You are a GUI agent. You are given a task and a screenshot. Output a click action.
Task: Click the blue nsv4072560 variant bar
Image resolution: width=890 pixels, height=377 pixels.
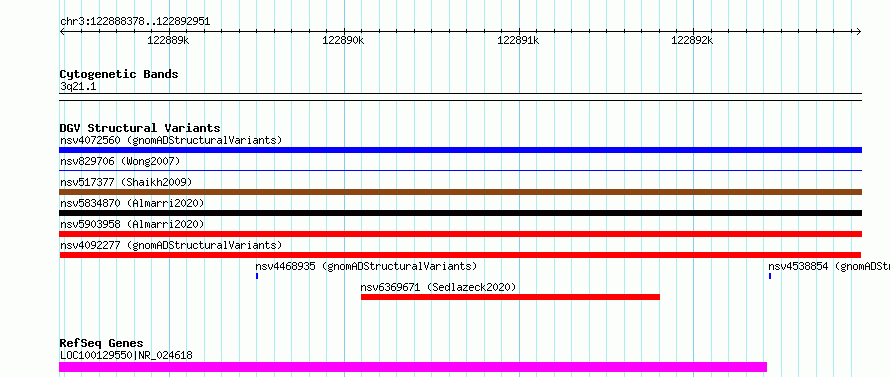click(x=460, y=150)
